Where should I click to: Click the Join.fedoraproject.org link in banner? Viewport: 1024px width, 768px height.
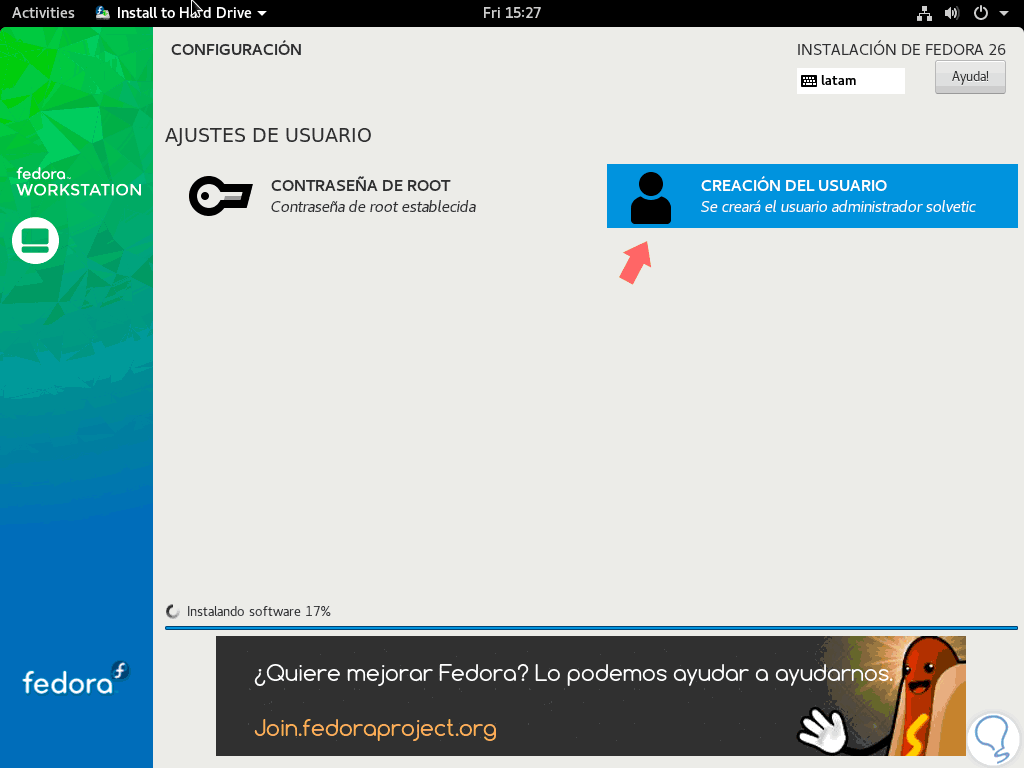(376, 728)
